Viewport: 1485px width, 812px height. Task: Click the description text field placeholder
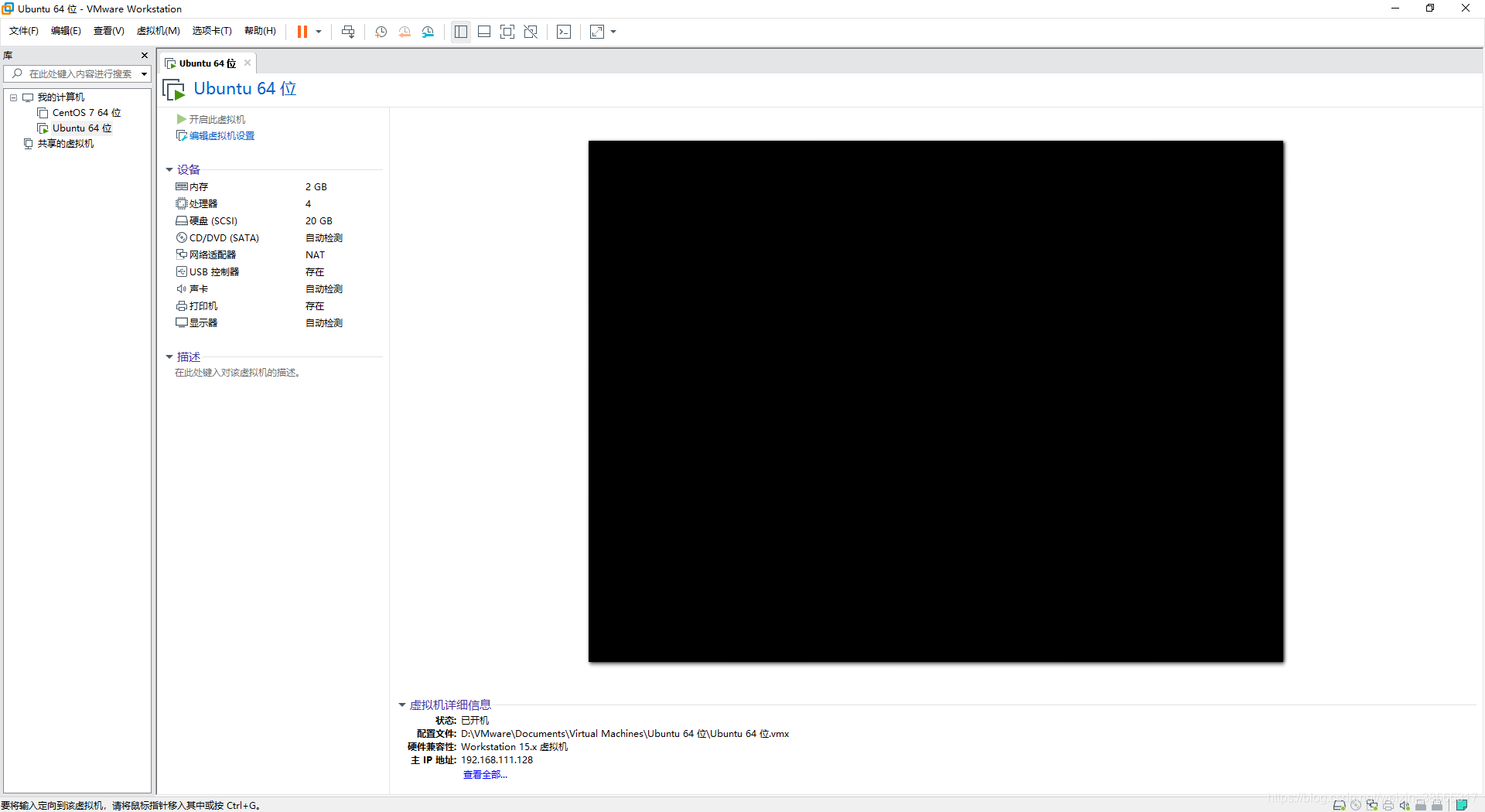tap(237, 373)
